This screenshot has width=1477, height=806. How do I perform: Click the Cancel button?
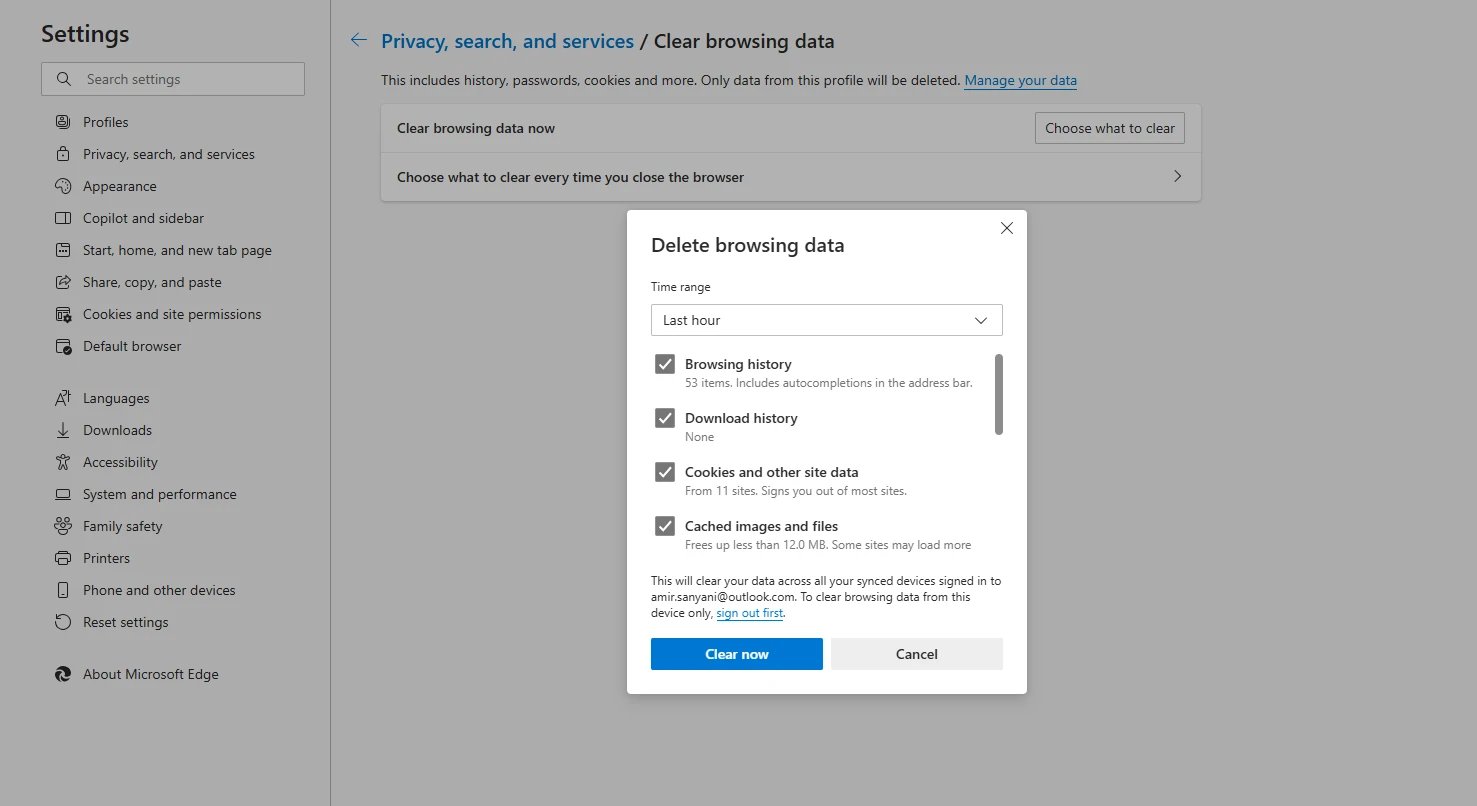917,654
